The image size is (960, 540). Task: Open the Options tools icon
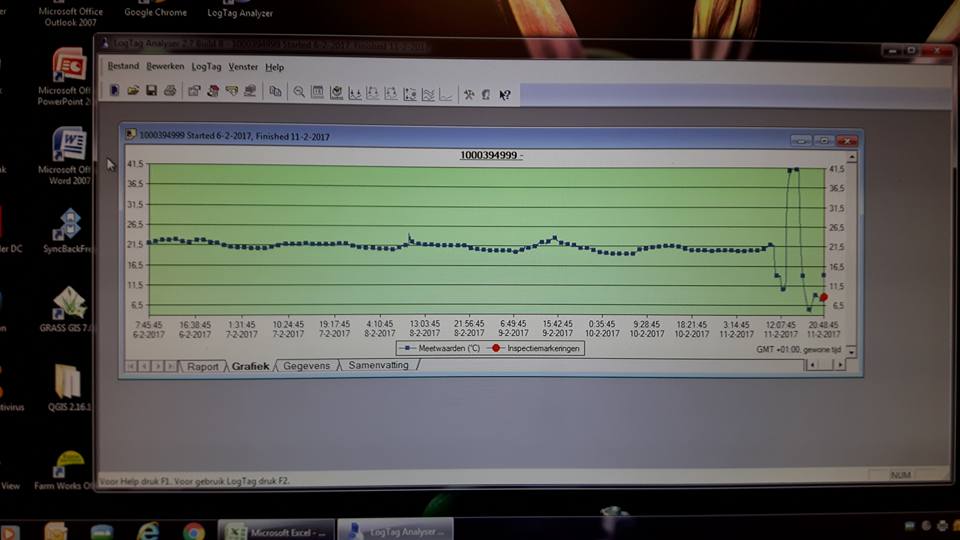click(467, 95)
